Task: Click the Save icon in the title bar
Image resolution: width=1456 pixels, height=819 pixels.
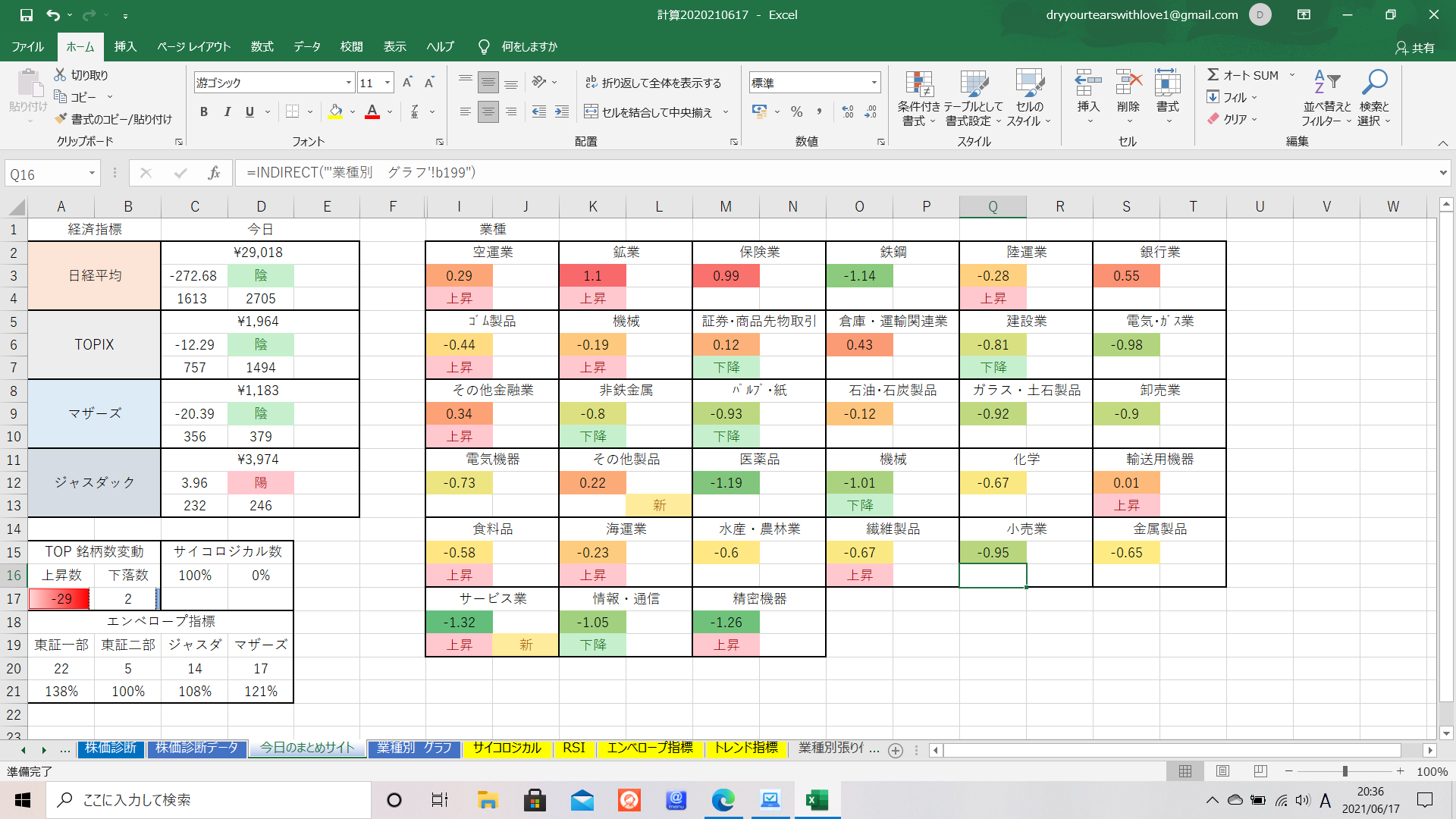Action: 27,14
